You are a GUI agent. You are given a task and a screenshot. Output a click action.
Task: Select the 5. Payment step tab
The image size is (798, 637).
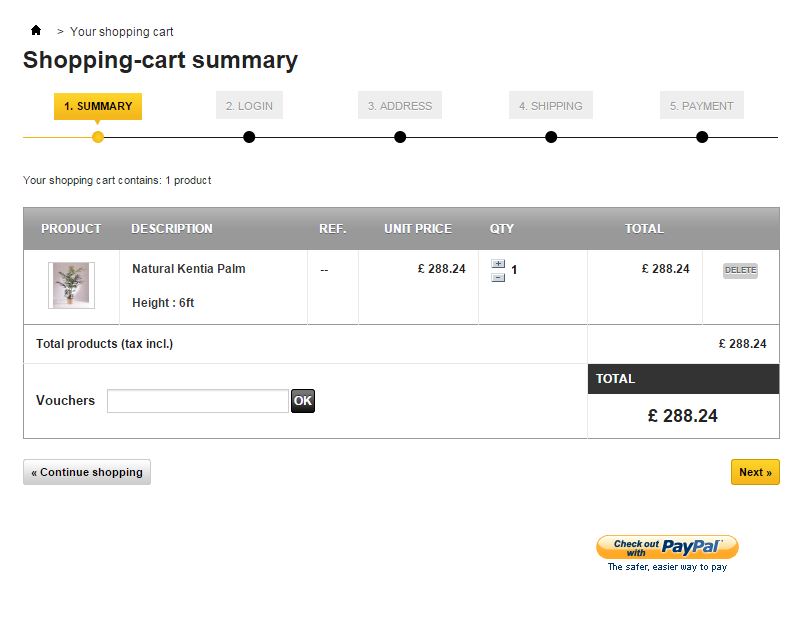point(702,106)
